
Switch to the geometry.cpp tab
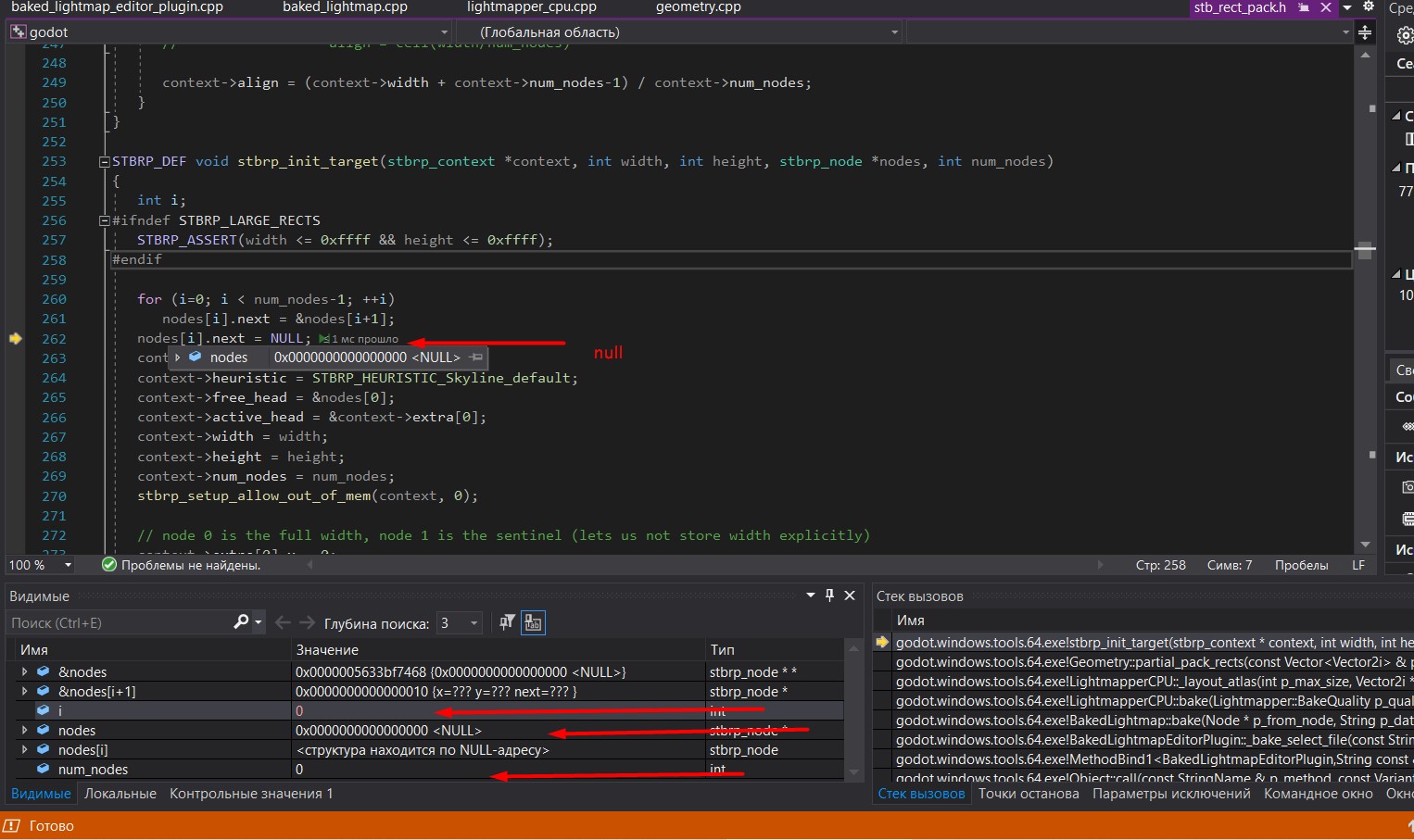point(697,7)
